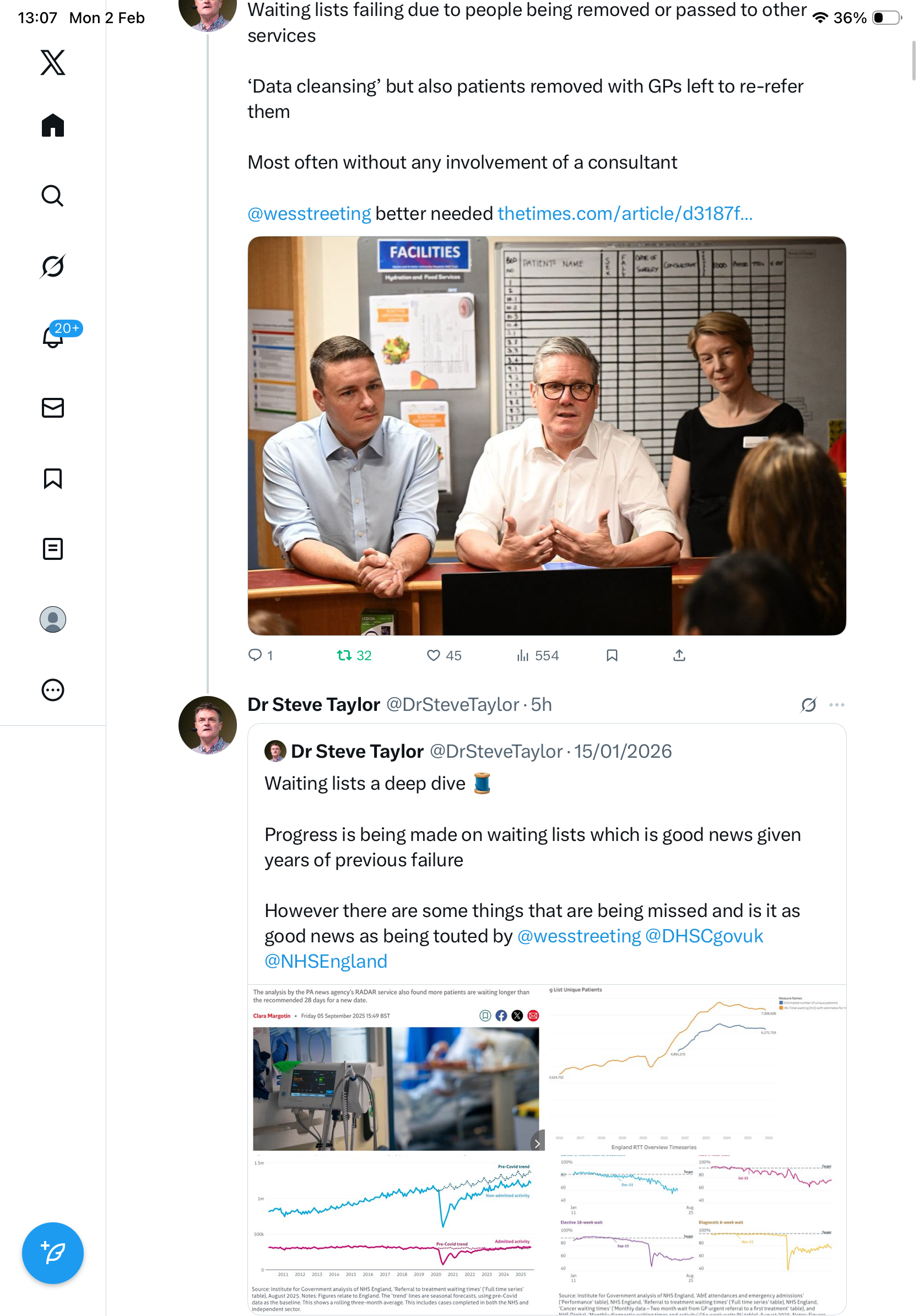Like the post with 45 likes
919x1316 pixels.
click(x=434, y=655)
